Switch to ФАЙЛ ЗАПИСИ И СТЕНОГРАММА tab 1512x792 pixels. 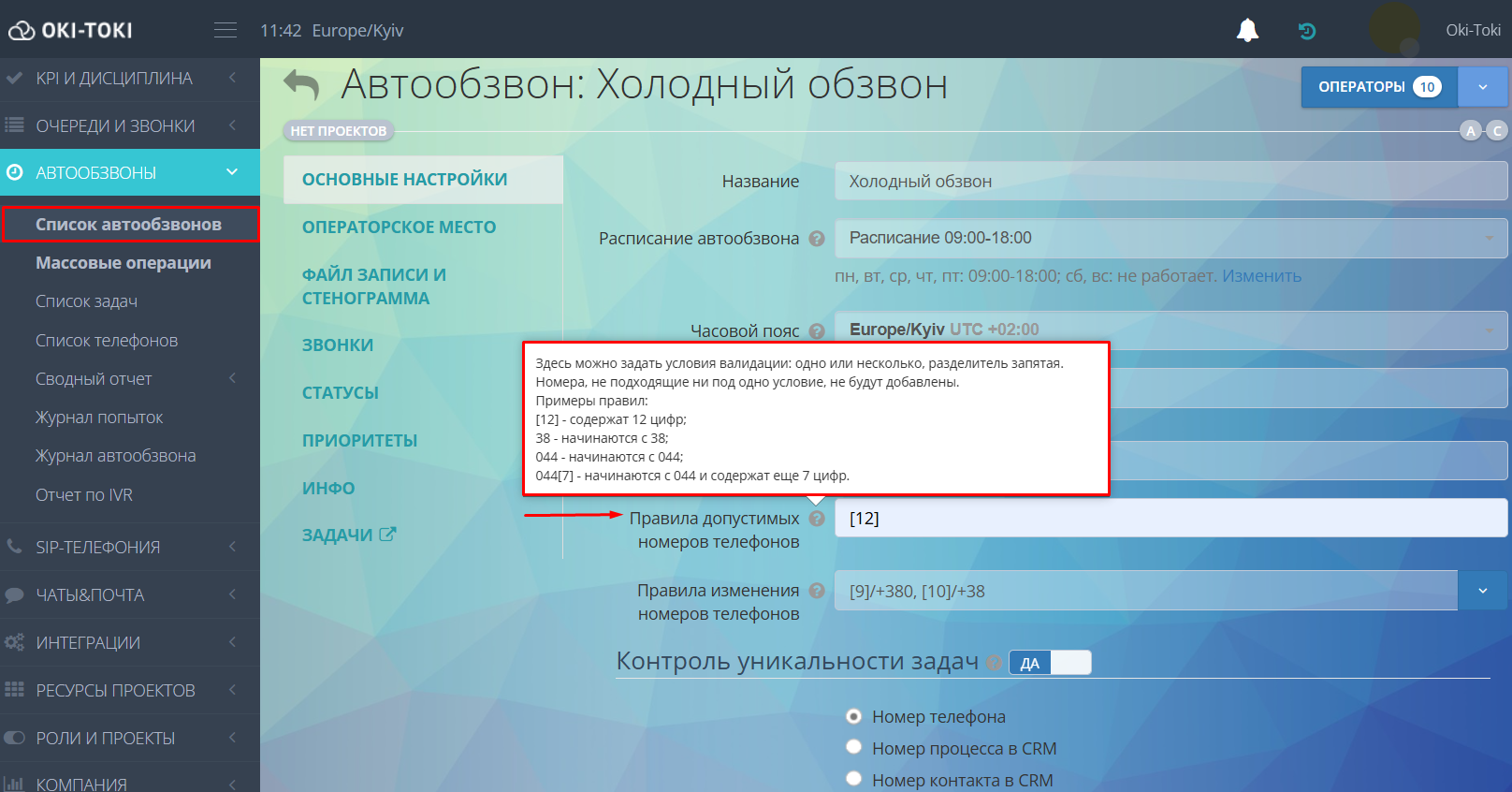click(374, 286)
